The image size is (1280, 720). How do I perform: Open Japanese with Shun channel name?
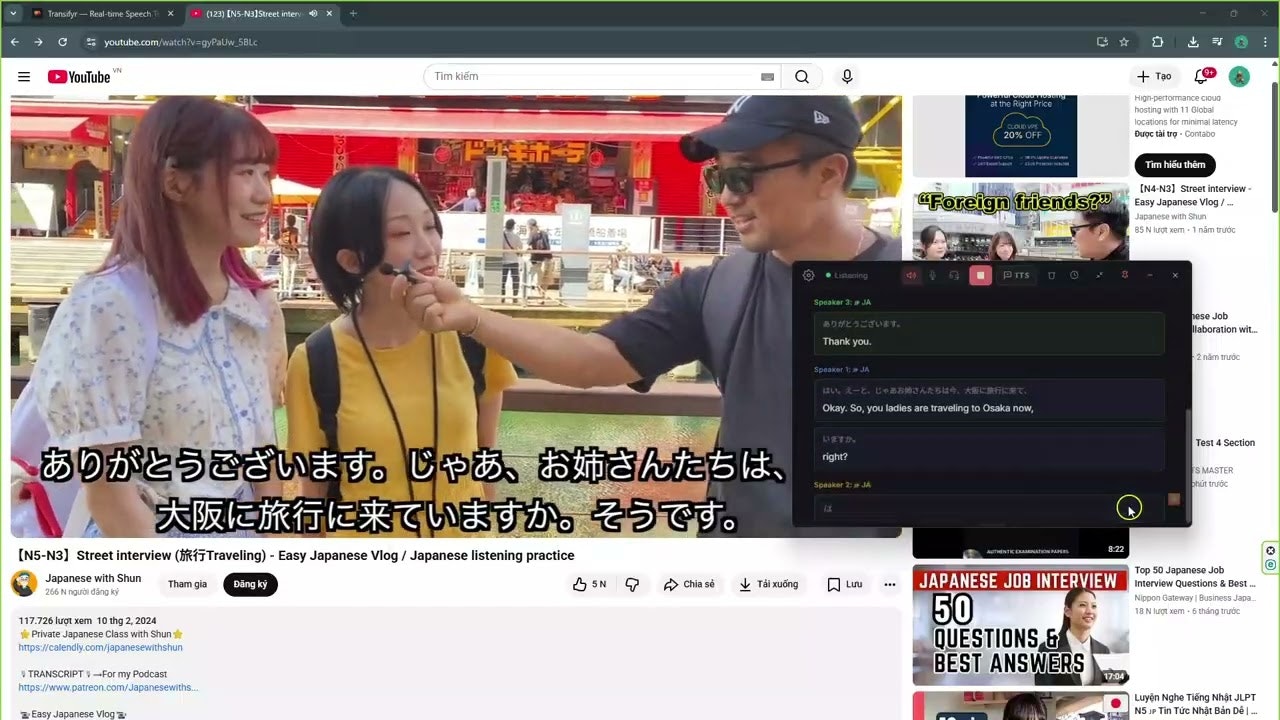pyautogui.click(x=93, y=578)
